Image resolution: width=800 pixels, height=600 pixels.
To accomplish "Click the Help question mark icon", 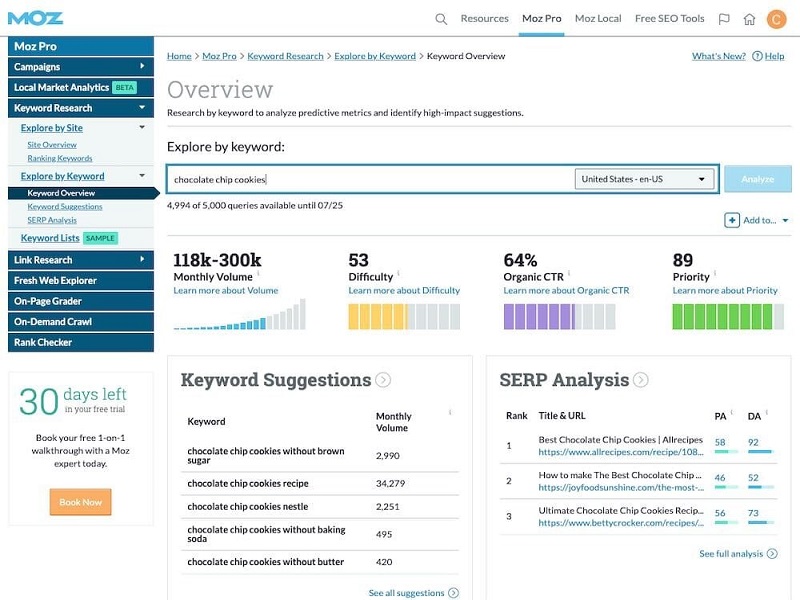I will (757, 56).
